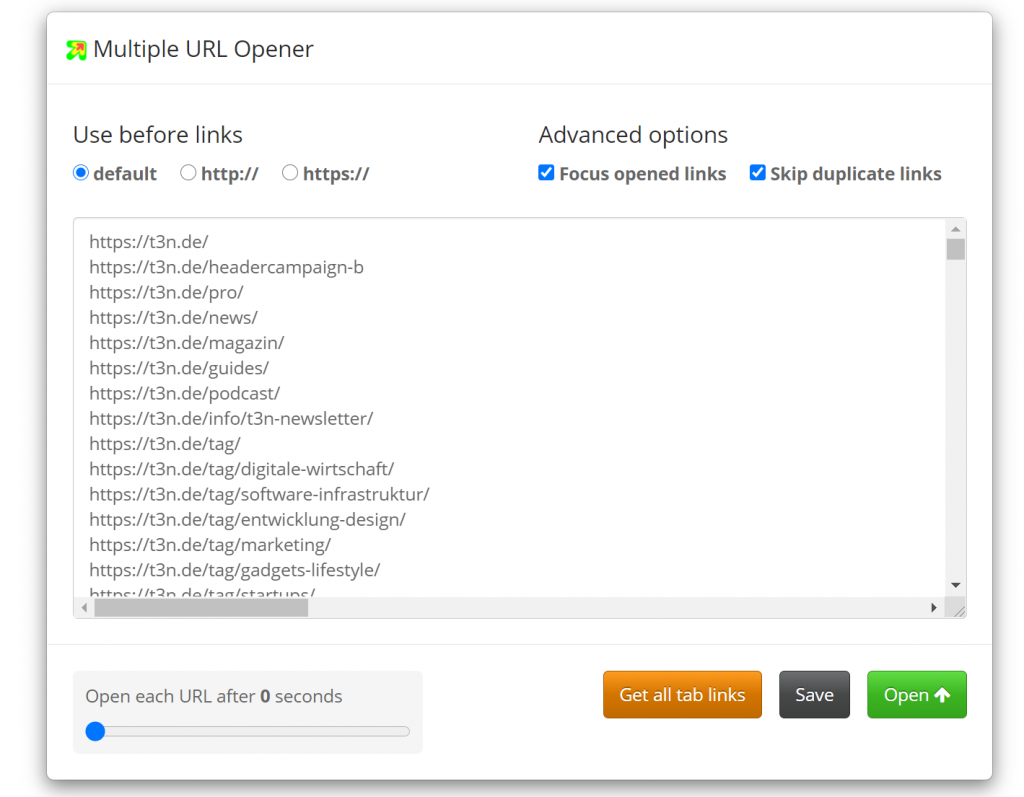Viewport: 1024px width, 797px height.
Task: Click the resize grip at the textarea corner
Action: click(959, 607)
